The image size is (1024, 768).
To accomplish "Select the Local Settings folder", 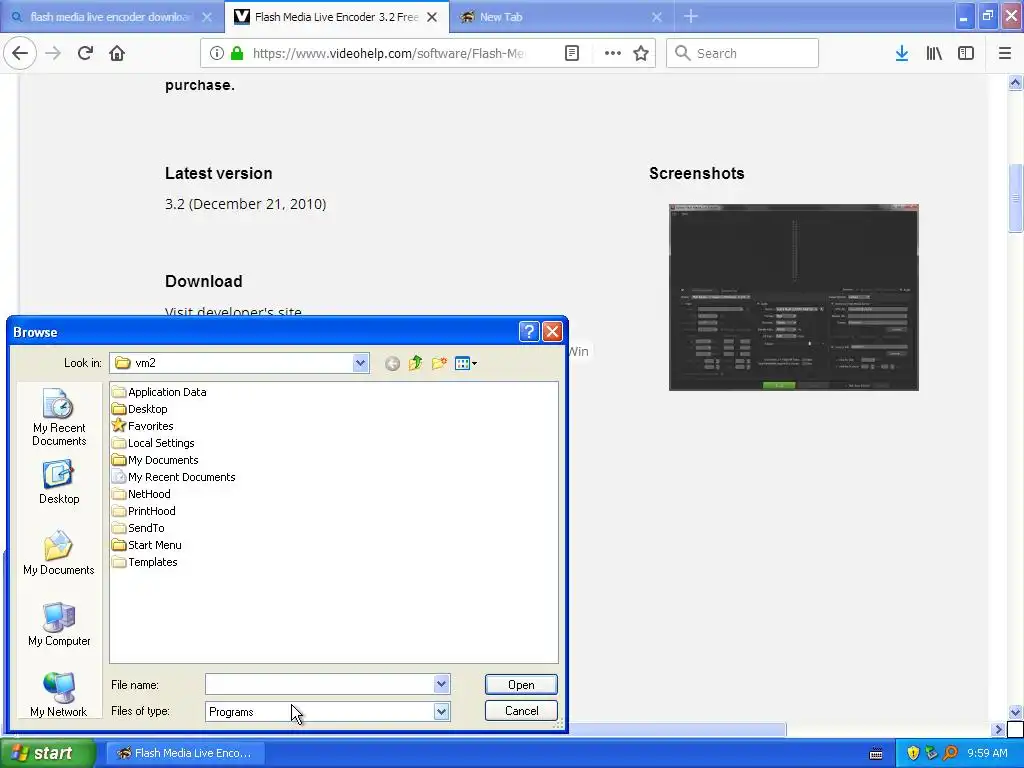I will point(153,443).
